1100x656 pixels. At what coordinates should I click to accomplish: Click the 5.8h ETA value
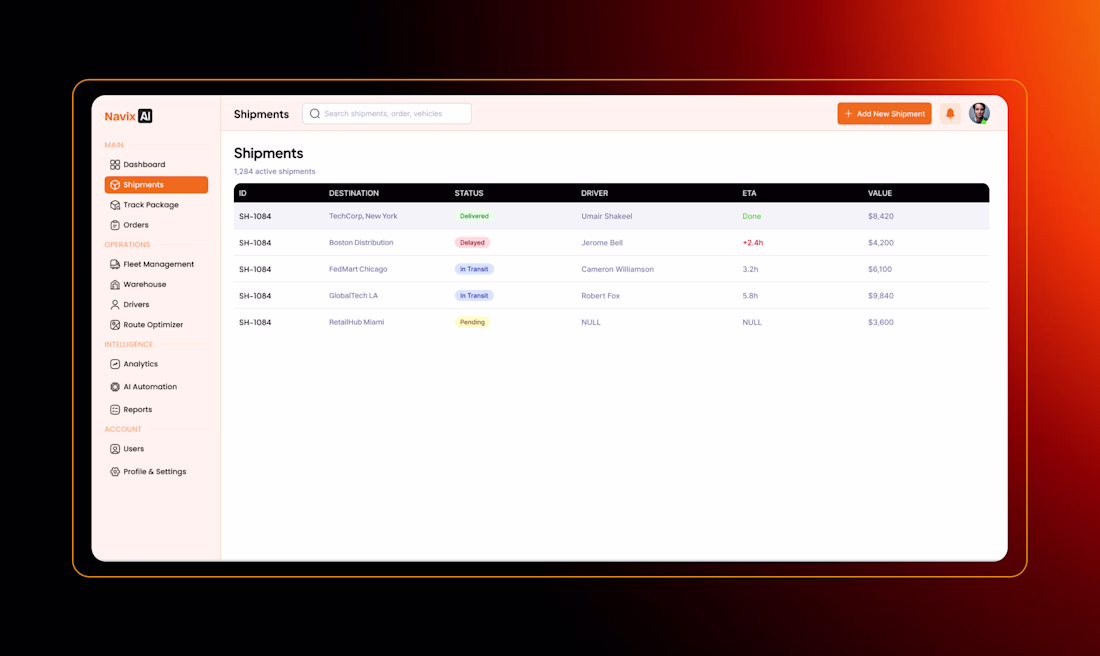[x=750, y=296]
